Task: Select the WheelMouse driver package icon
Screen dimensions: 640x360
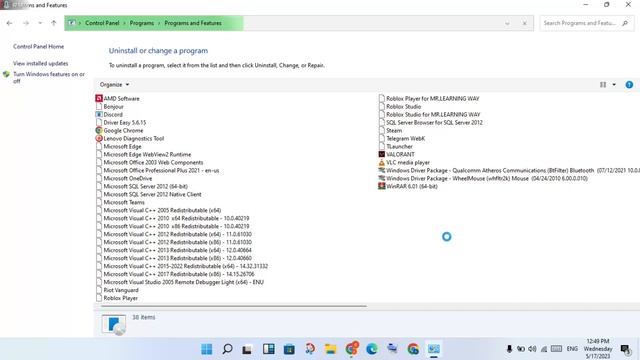Action: coord(382,178)
